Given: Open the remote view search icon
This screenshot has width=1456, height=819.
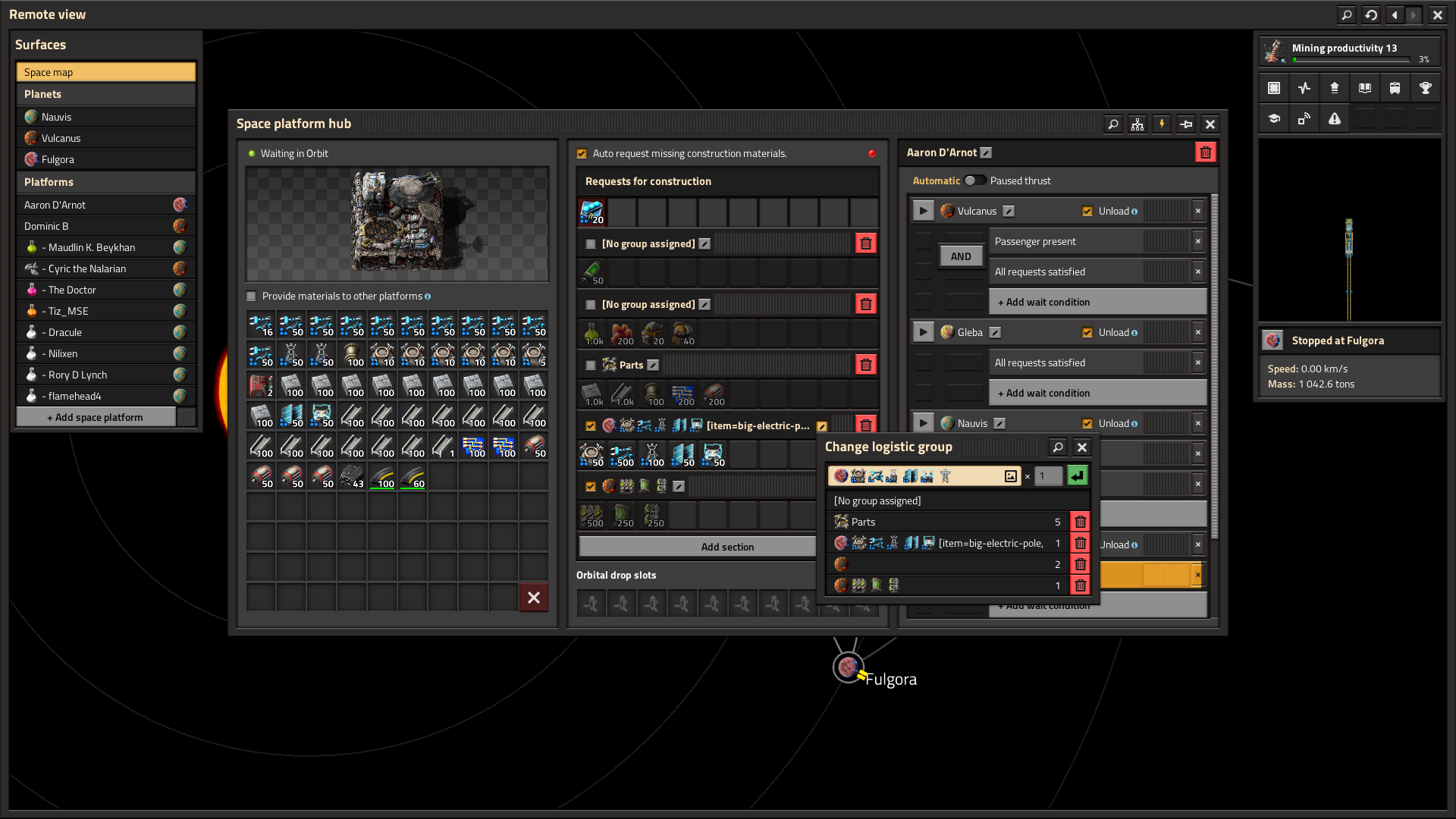Looking at the screenshot, I should point(1347,14).
